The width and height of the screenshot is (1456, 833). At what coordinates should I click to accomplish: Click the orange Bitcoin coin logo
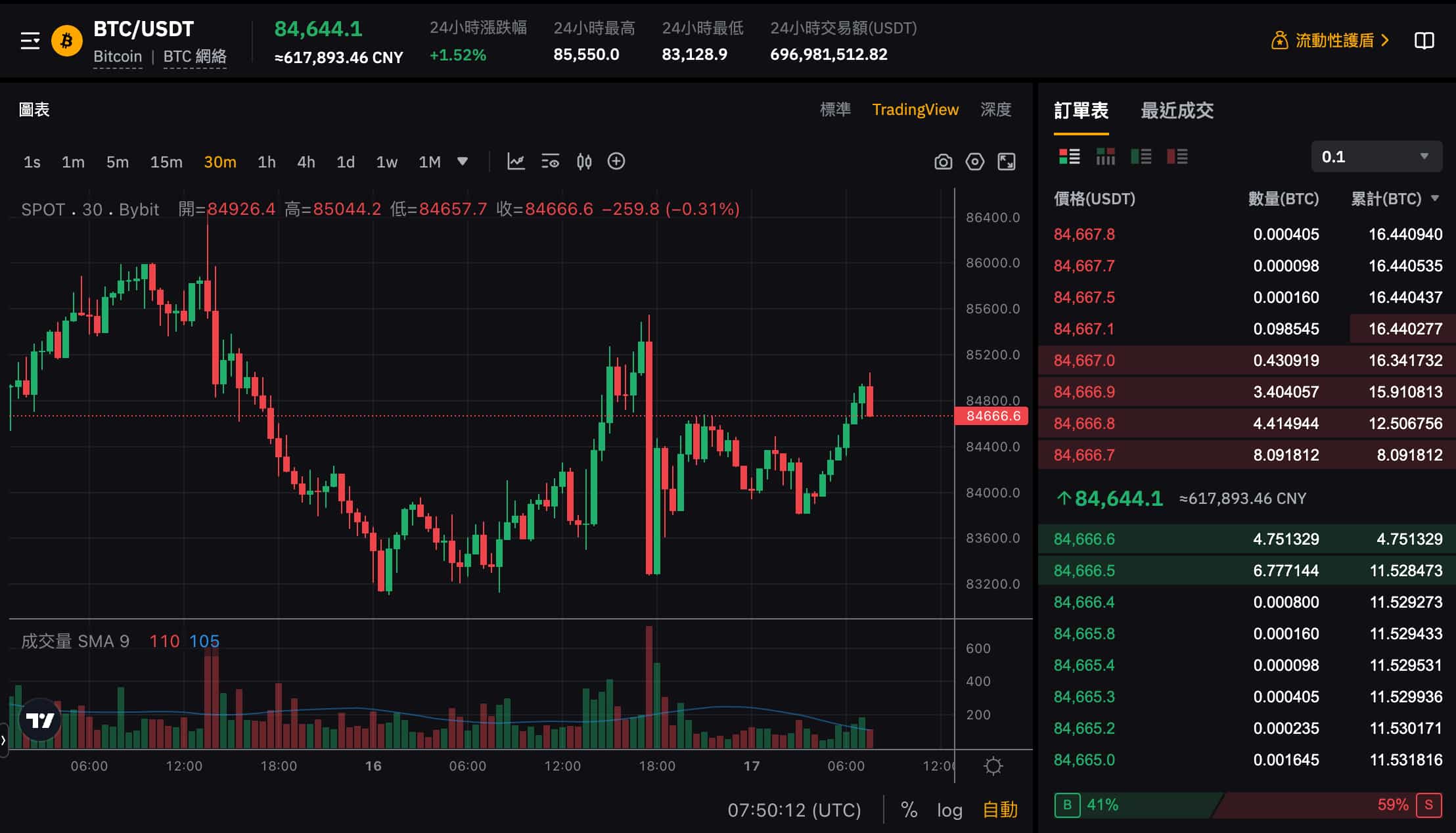[x=66, y=41]
